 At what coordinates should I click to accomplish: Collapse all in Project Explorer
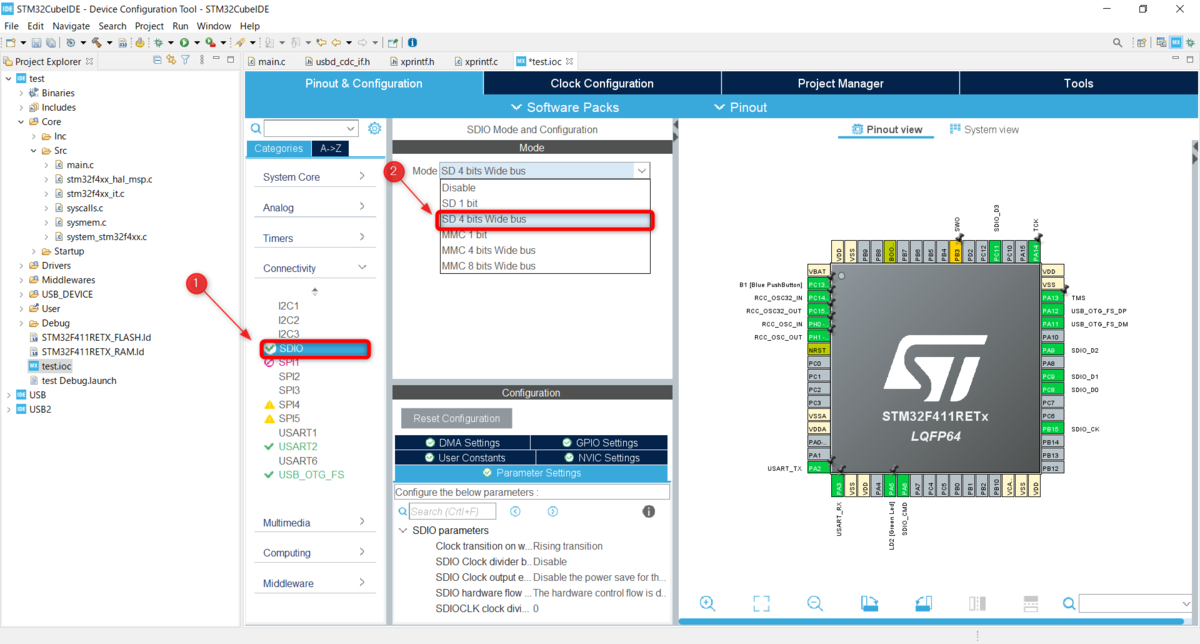(x=157, y=61)
